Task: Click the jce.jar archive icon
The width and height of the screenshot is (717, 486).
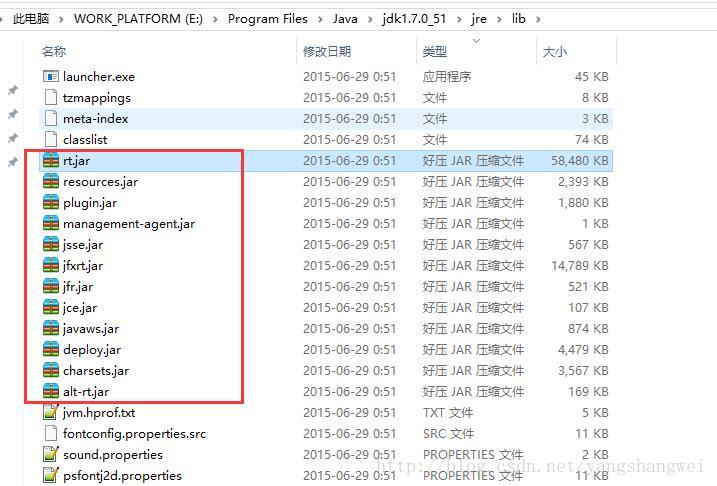Action: [x=51, y=308]
